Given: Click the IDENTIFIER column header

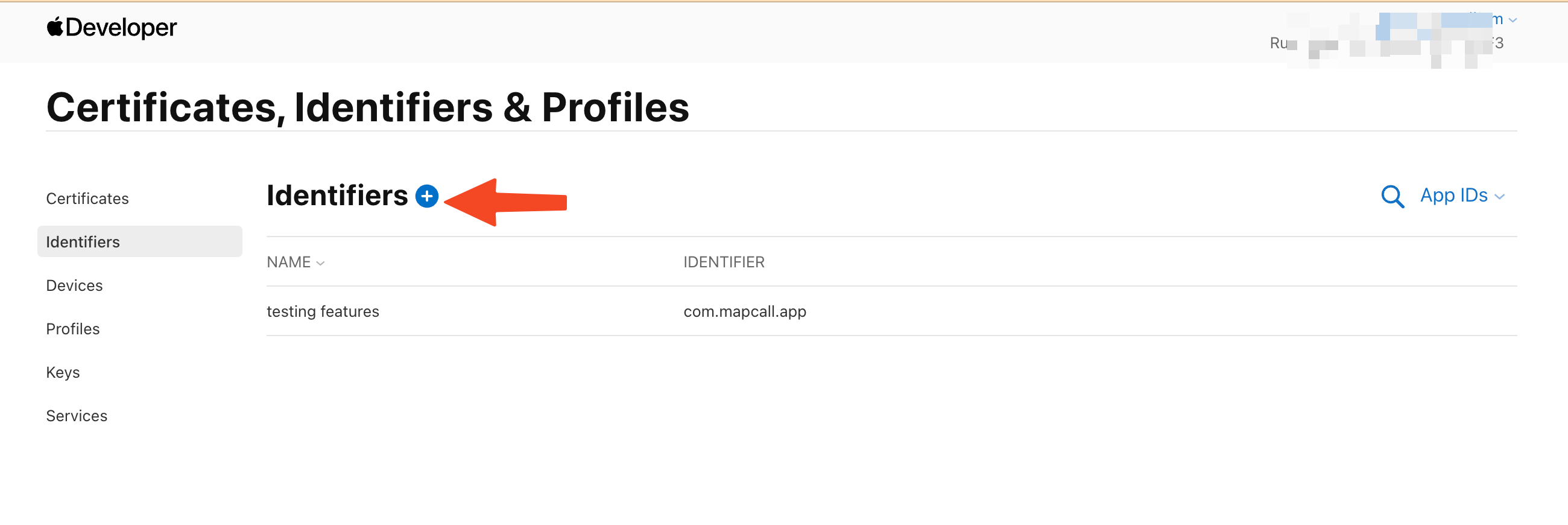Looking at the screenshot, I should click(723, 262).
